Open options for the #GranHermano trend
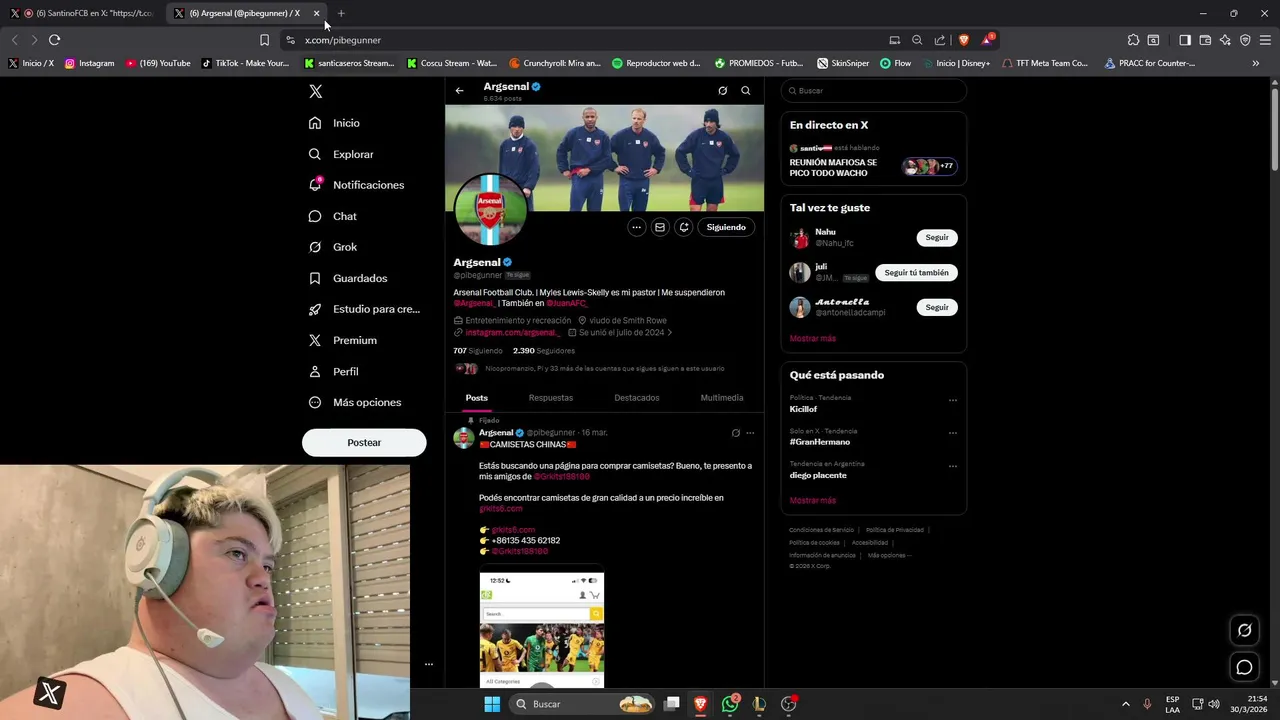1280x720 pixels. 953,433
